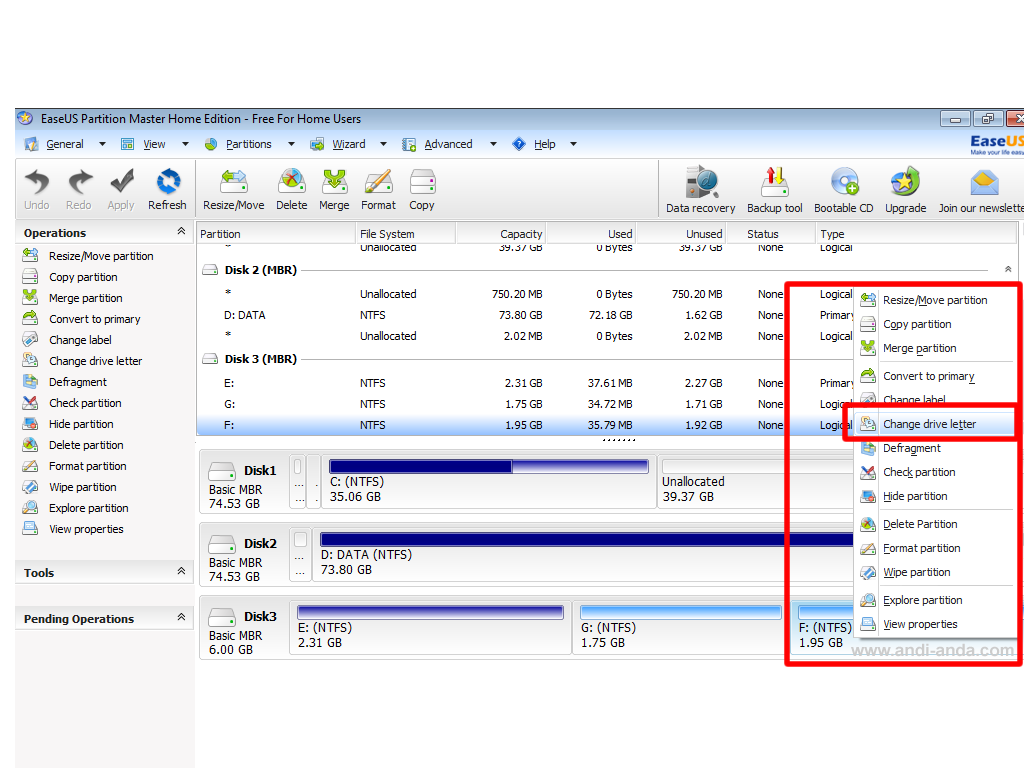Image resolution: width=1024 pixels, height=768 pixels.
Task: Sort by the Partition column header
Action: pos(276,234)
